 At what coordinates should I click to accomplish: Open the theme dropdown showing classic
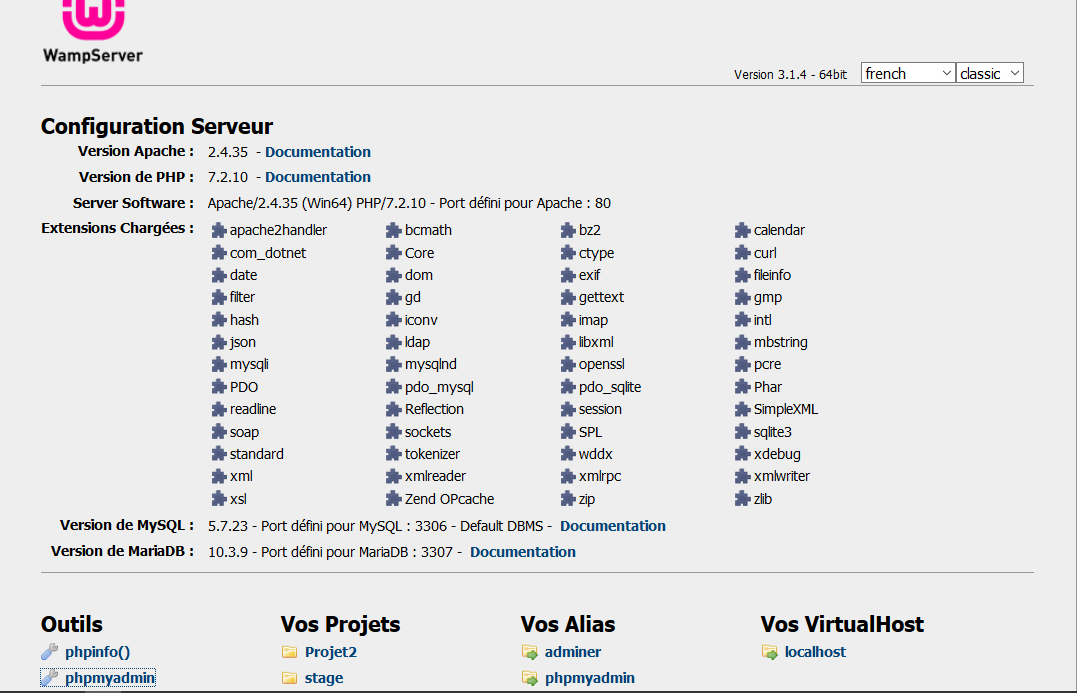pyautogui.click(x=990, y=73)
